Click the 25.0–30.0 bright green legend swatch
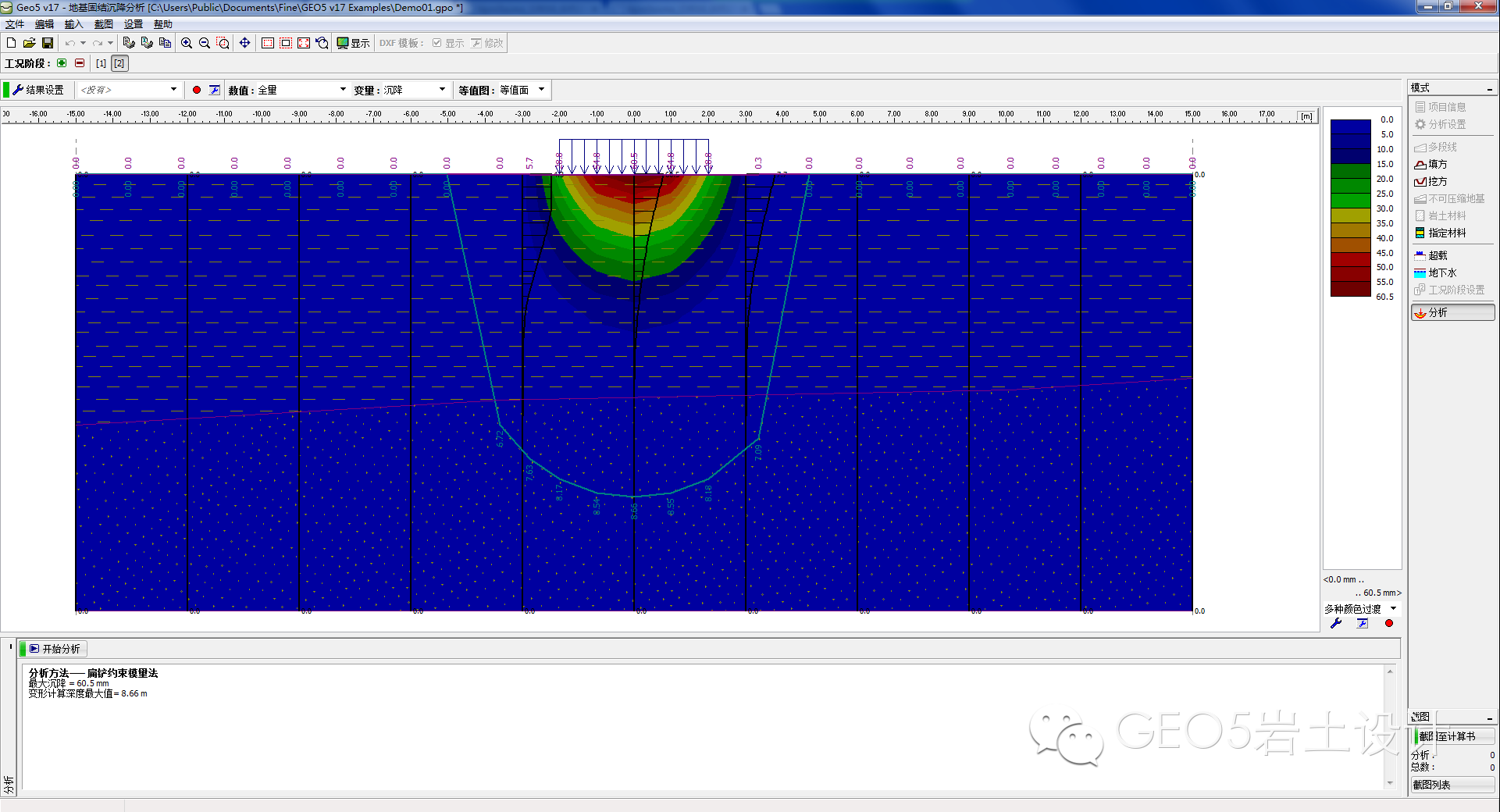Image resolution: width=1500 pixels, height=812 pixels. tap(1351, 201)
